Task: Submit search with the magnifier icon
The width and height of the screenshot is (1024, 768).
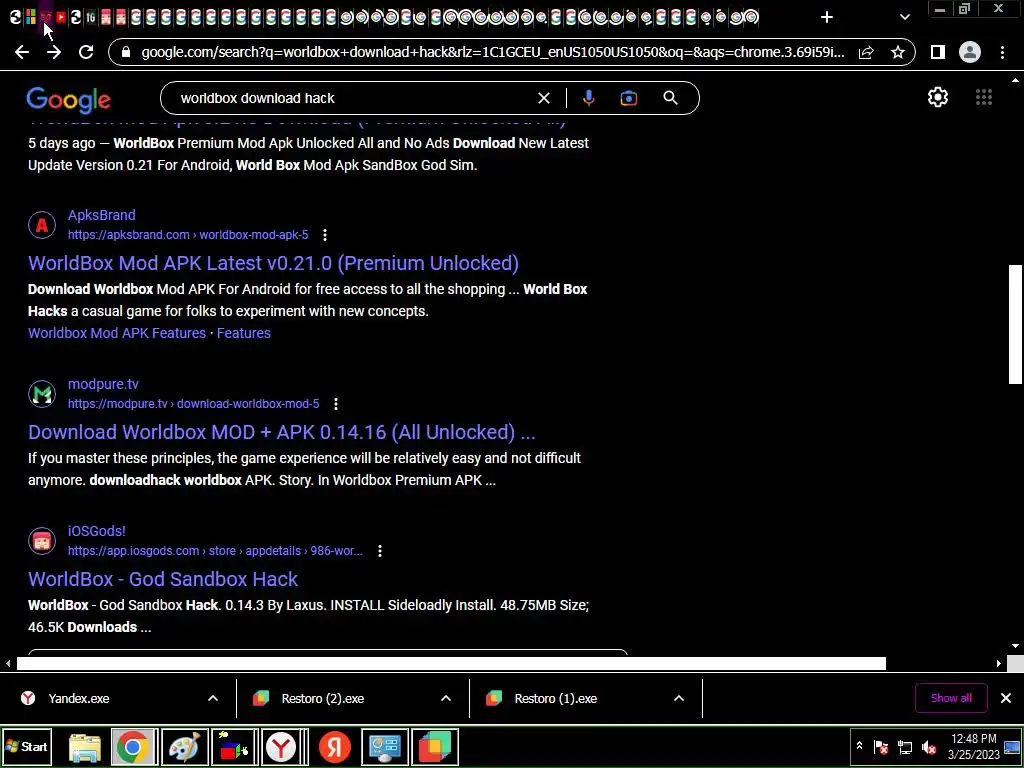Action: (x=670, y=98)
